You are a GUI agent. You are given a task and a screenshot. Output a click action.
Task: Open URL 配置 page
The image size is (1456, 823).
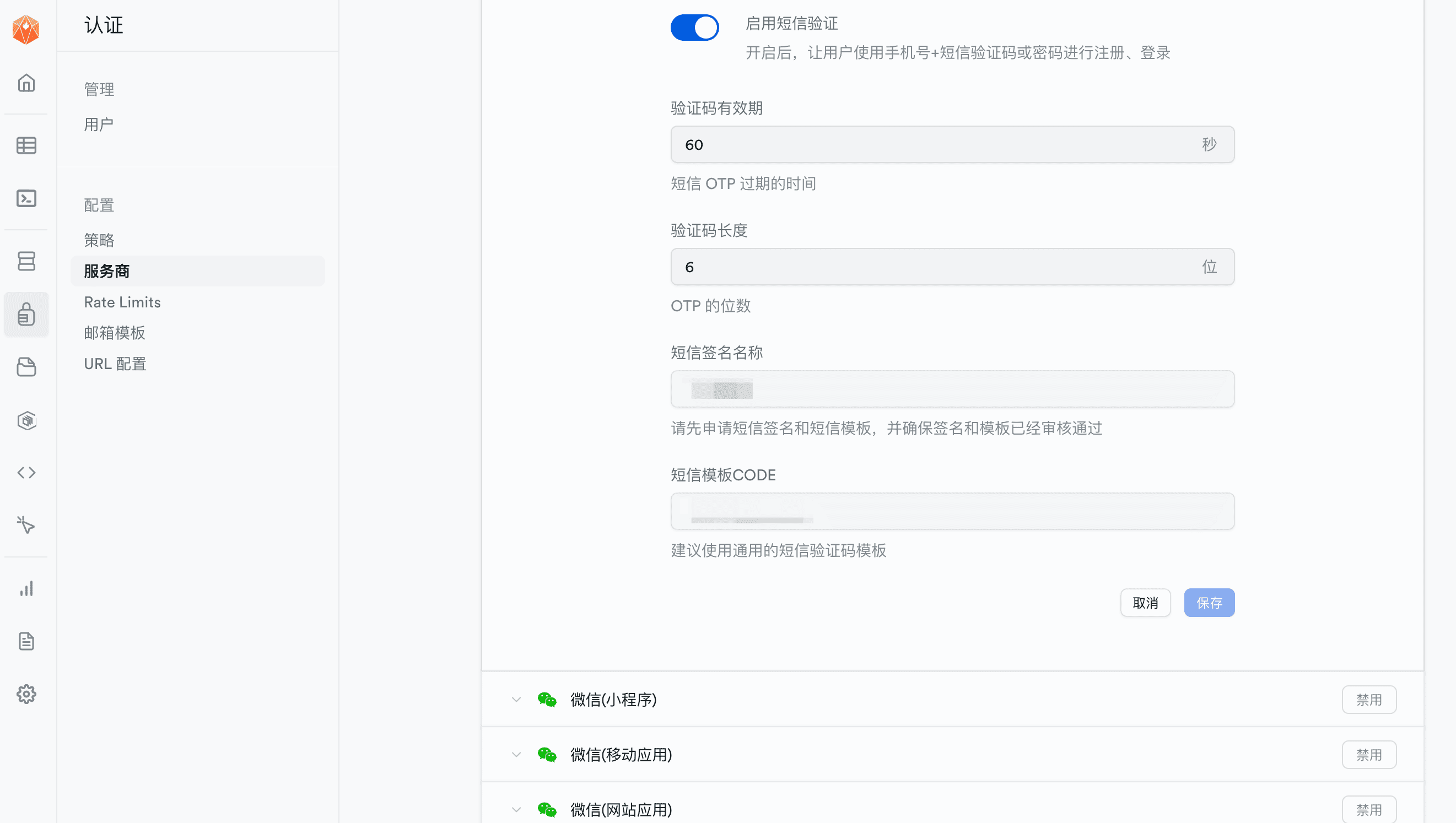click(115, 364)
